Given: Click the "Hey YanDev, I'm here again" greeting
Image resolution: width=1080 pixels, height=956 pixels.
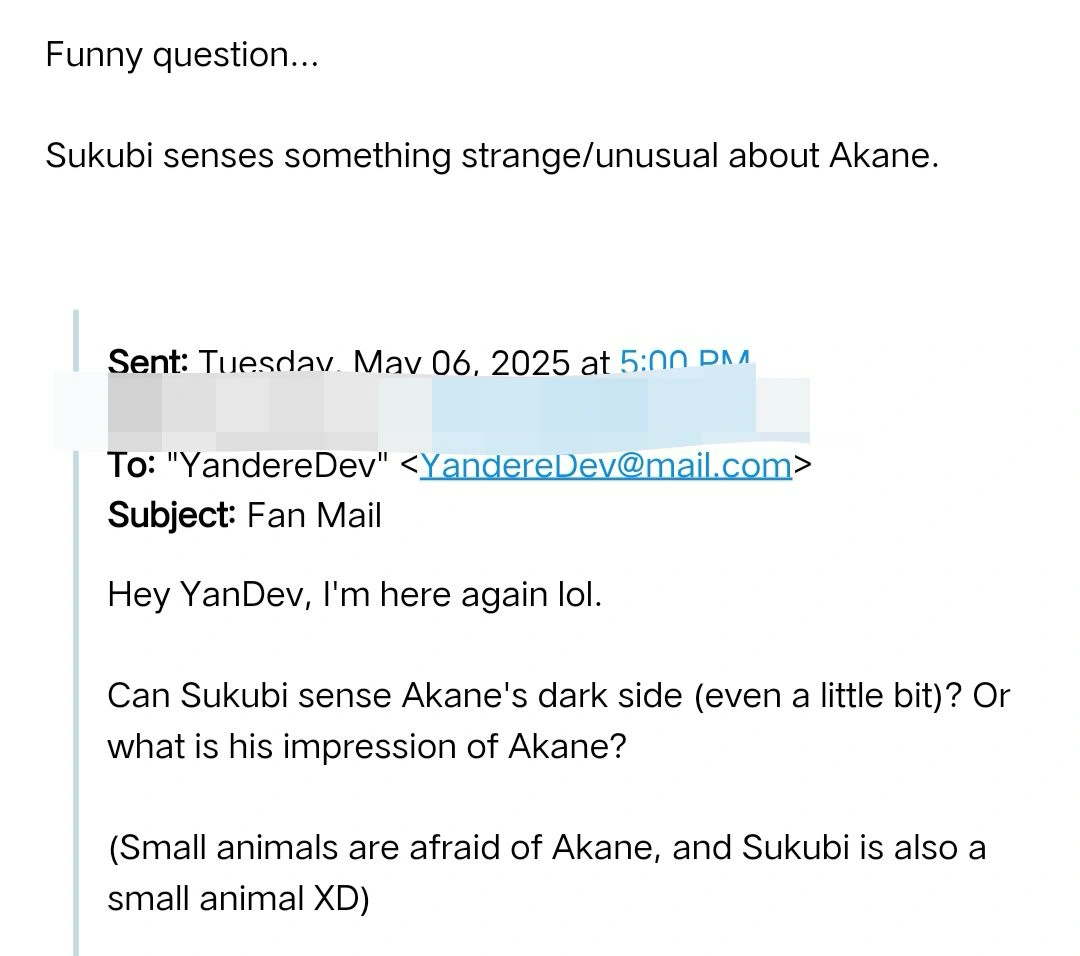Looking at the screenshot, I should point(355,595).
